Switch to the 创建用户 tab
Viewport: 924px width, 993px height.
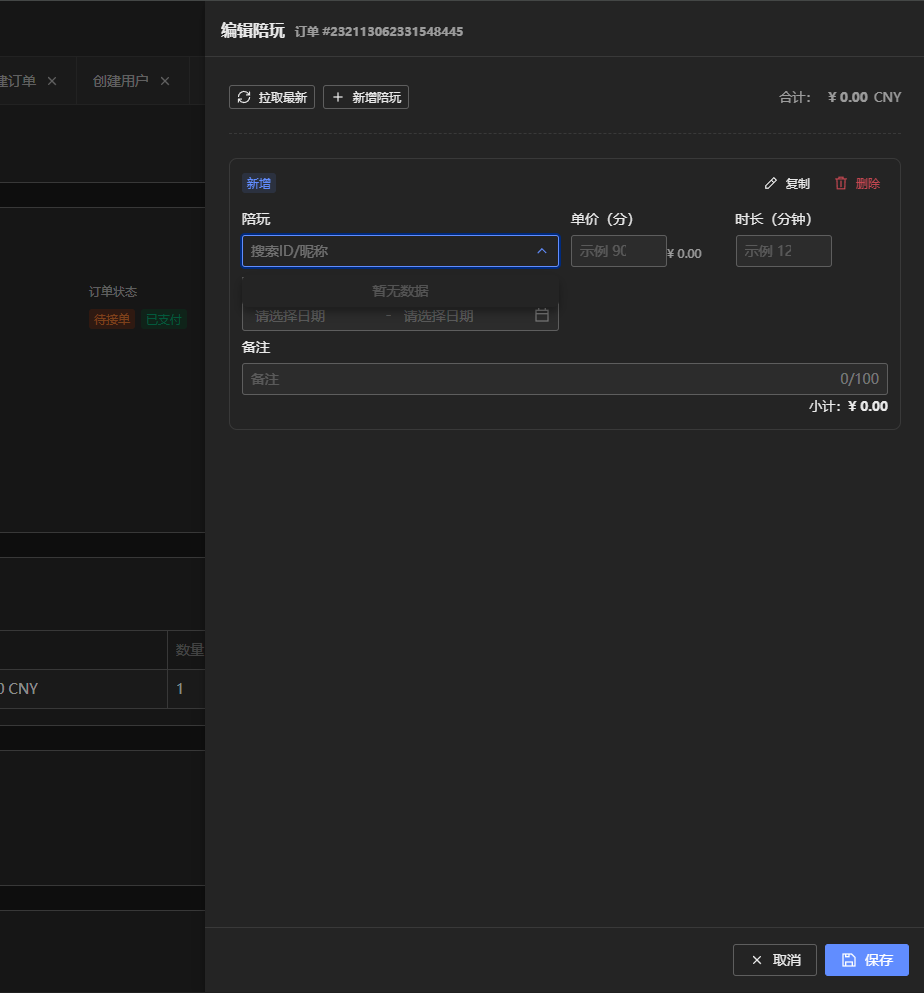point(120,81)
